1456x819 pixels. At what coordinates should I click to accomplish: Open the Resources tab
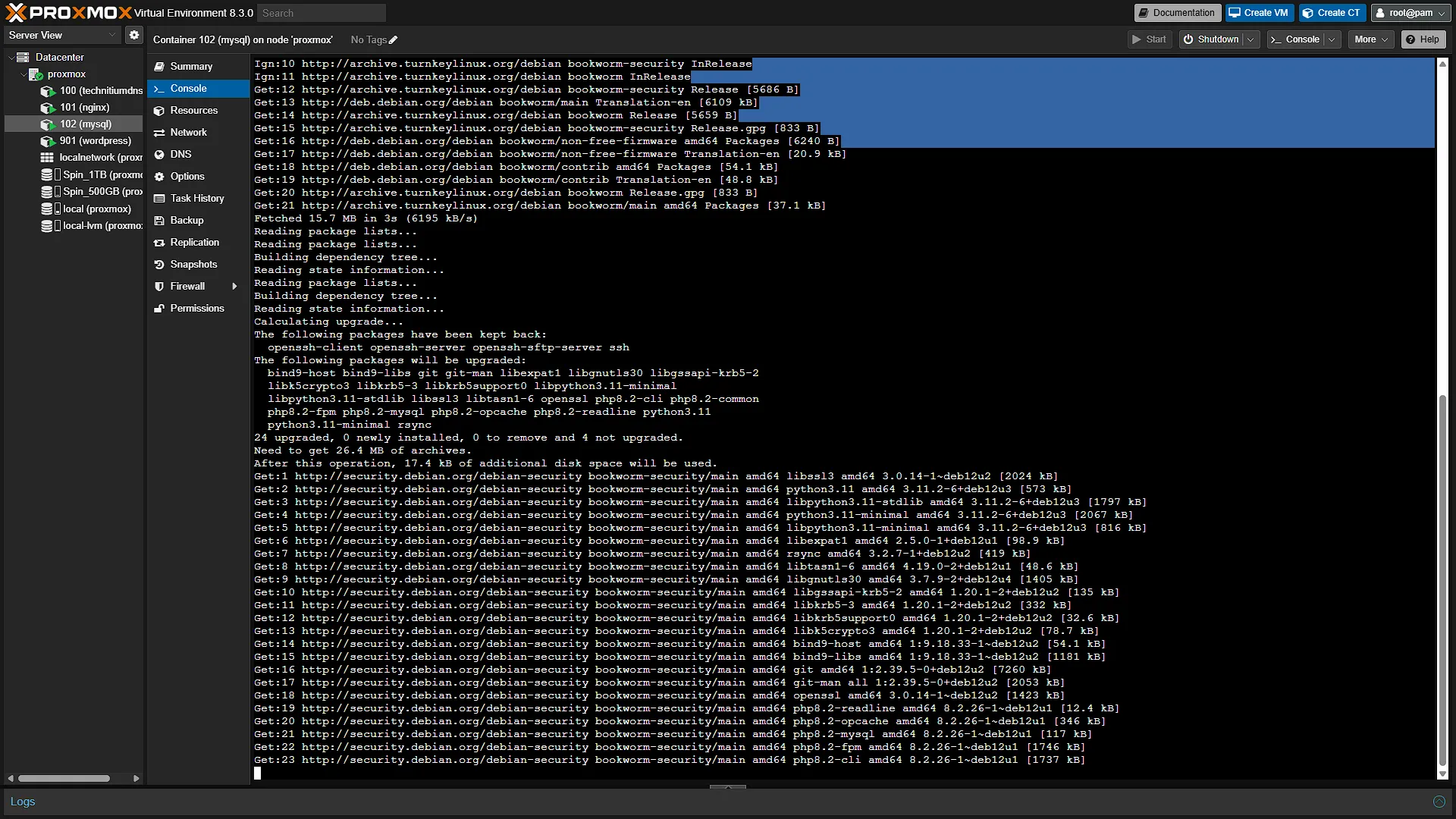pos(198,111)
